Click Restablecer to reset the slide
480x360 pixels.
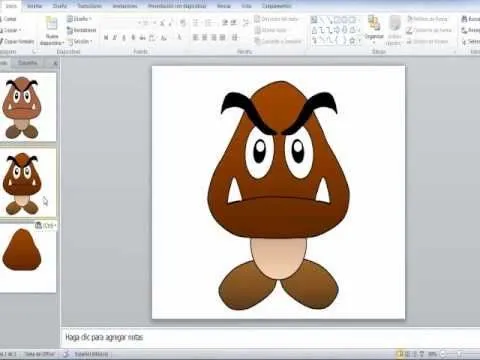82,30
